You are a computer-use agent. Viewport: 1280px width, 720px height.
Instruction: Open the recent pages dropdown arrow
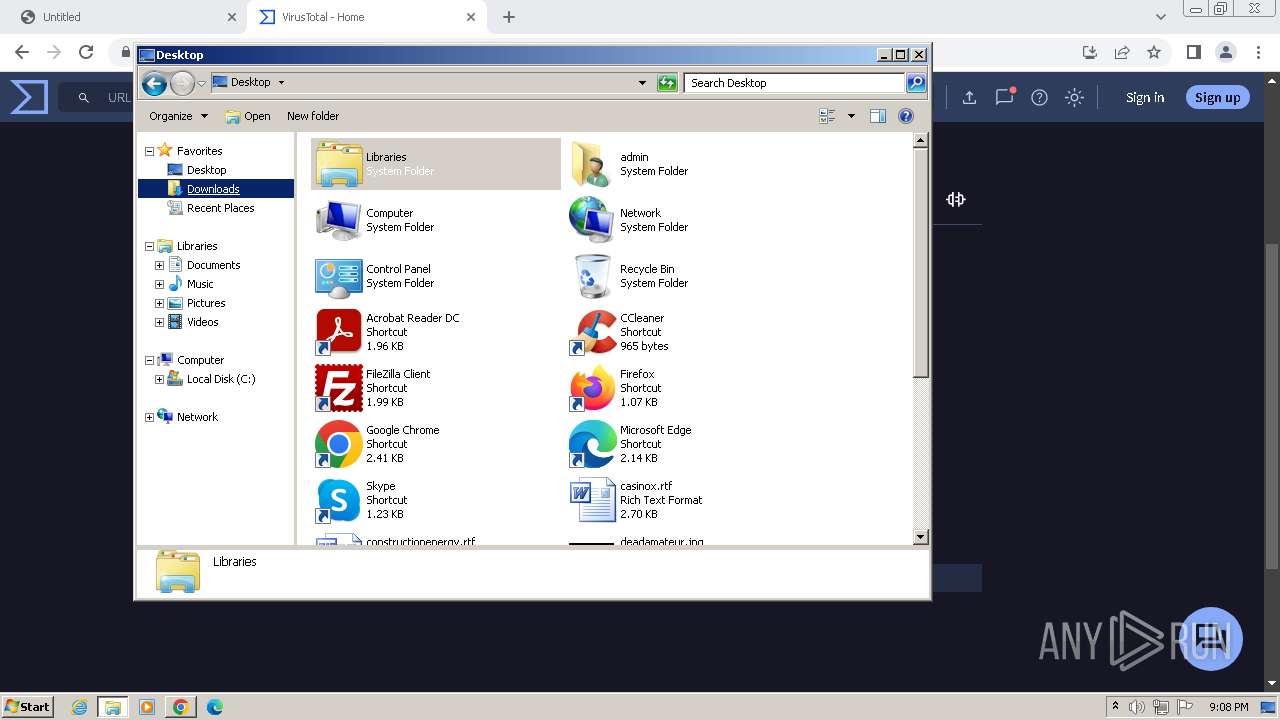click(201, 83)
